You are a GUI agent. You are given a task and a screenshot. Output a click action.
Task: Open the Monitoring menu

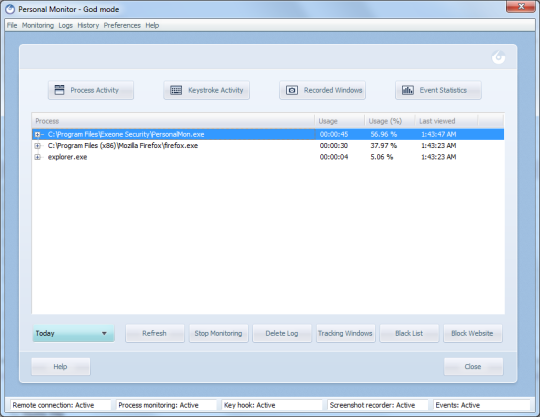pos(38,25)
